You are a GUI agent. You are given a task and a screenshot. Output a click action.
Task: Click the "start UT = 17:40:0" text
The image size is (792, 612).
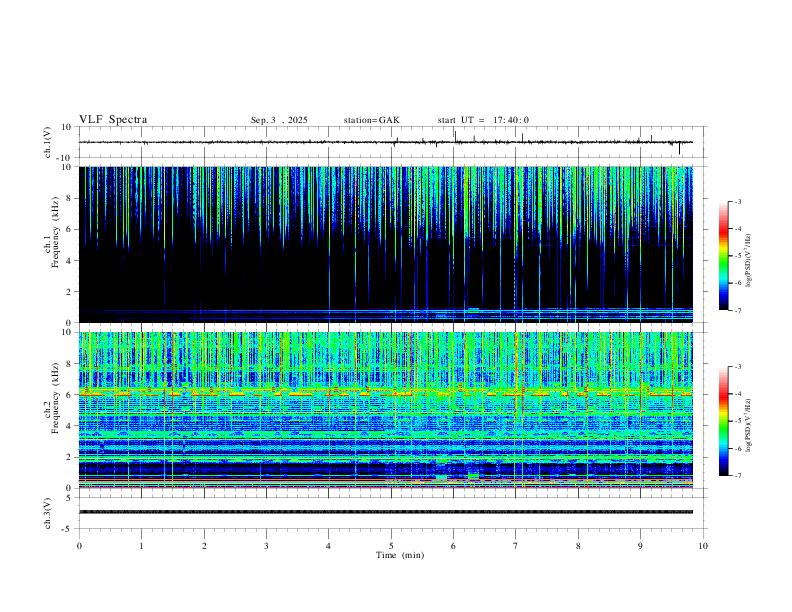[x=483, y=120]
